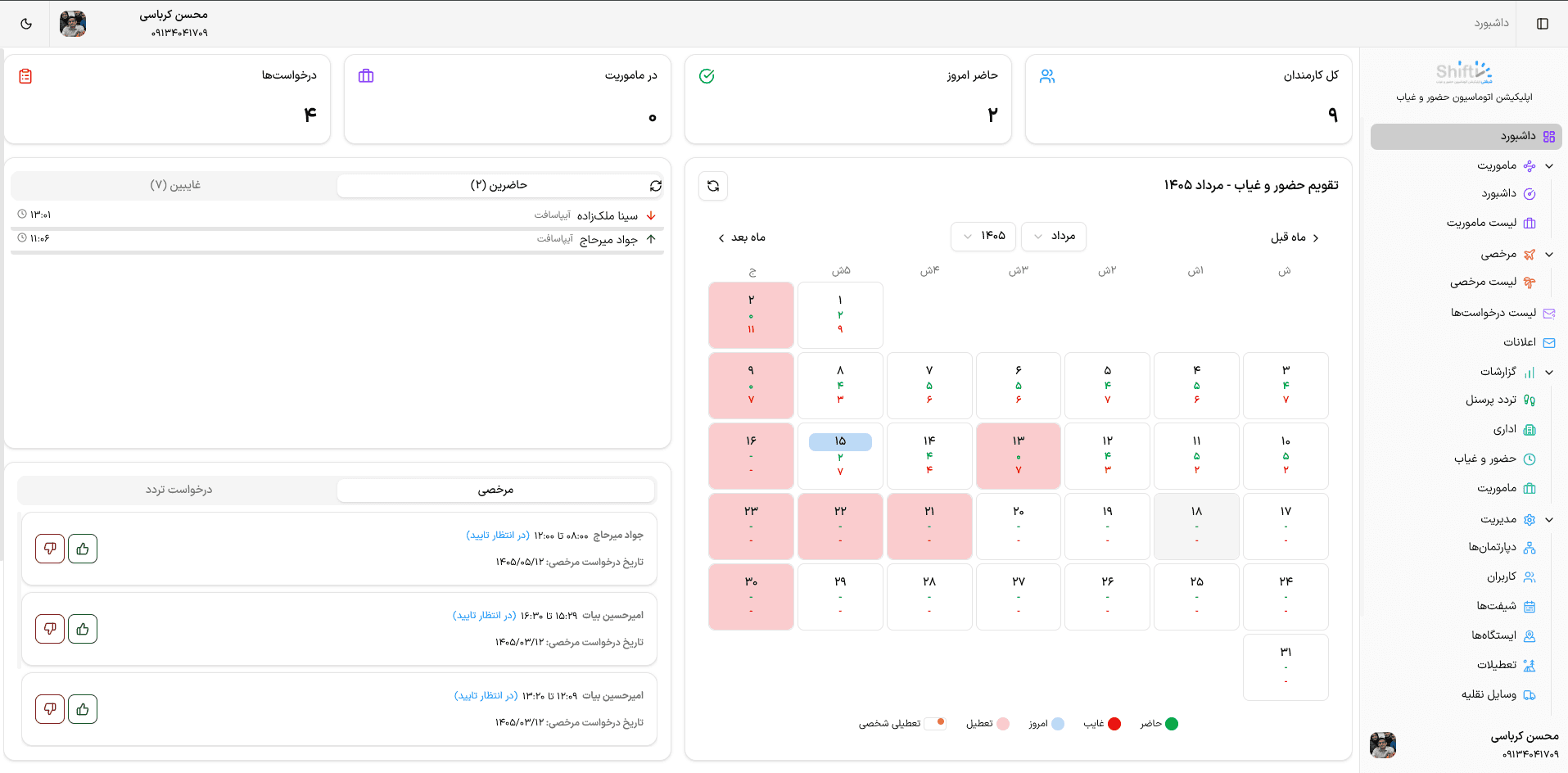Open لیست درخواست‌ها in the sidebar
1568x773 pixels.
pos(1502,313)
